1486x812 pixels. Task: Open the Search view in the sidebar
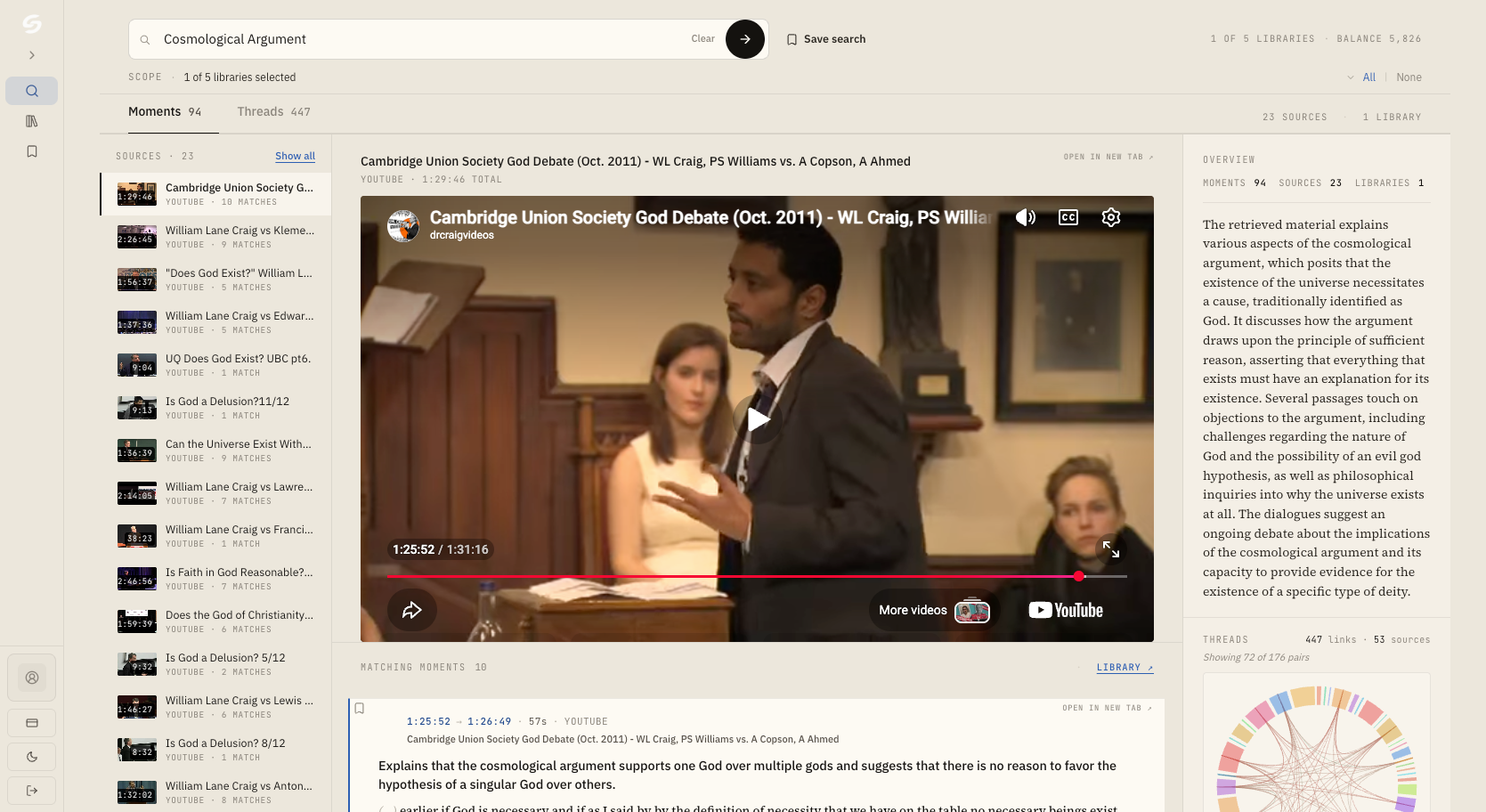(32, 91)
